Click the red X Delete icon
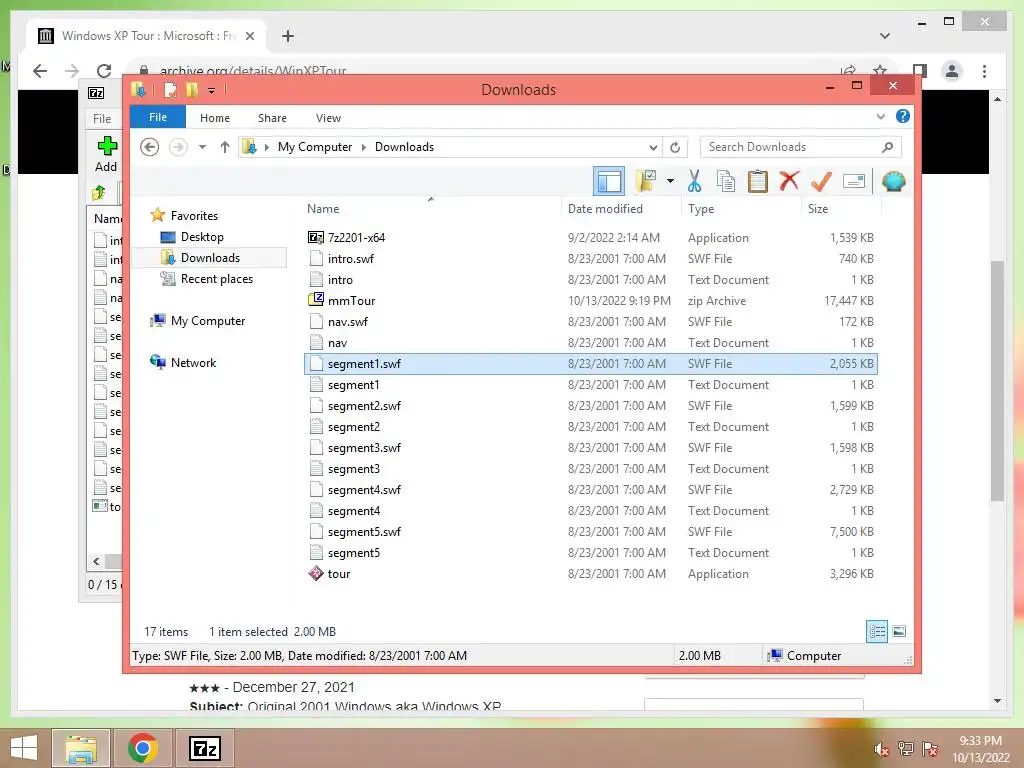The height and width of the screenshot is (768, 1024). [x=789, y=181]
